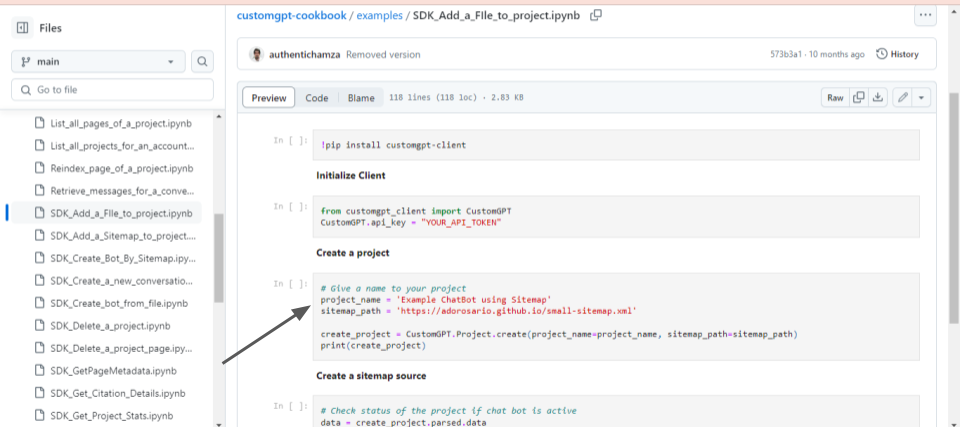Open SDK_Delete_a_project.ipynb file

pos(111,325)
